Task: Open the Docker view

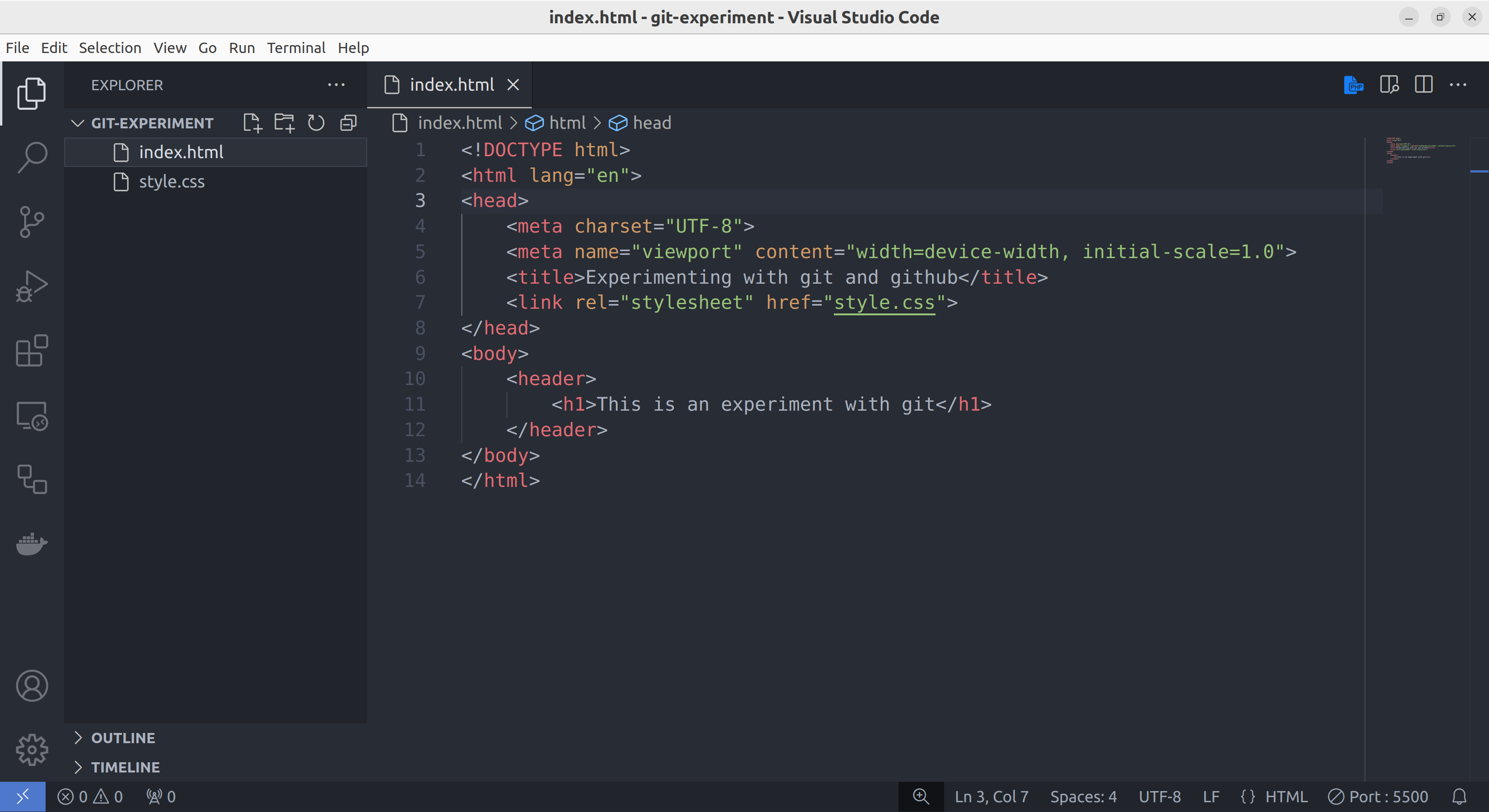Action: coord(31,544)
